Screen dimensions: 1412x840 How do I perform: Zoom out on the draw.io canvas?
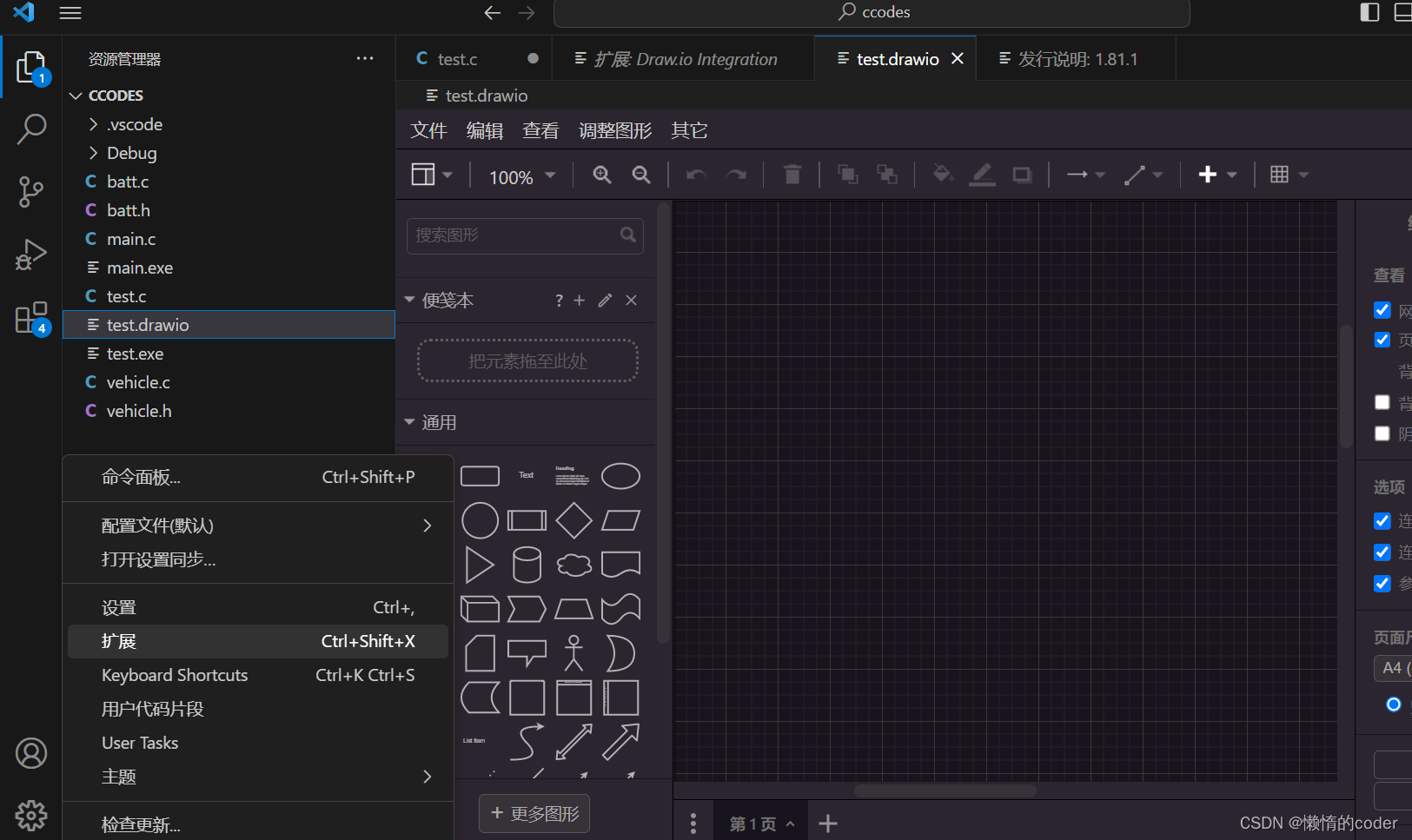(641, 175)
